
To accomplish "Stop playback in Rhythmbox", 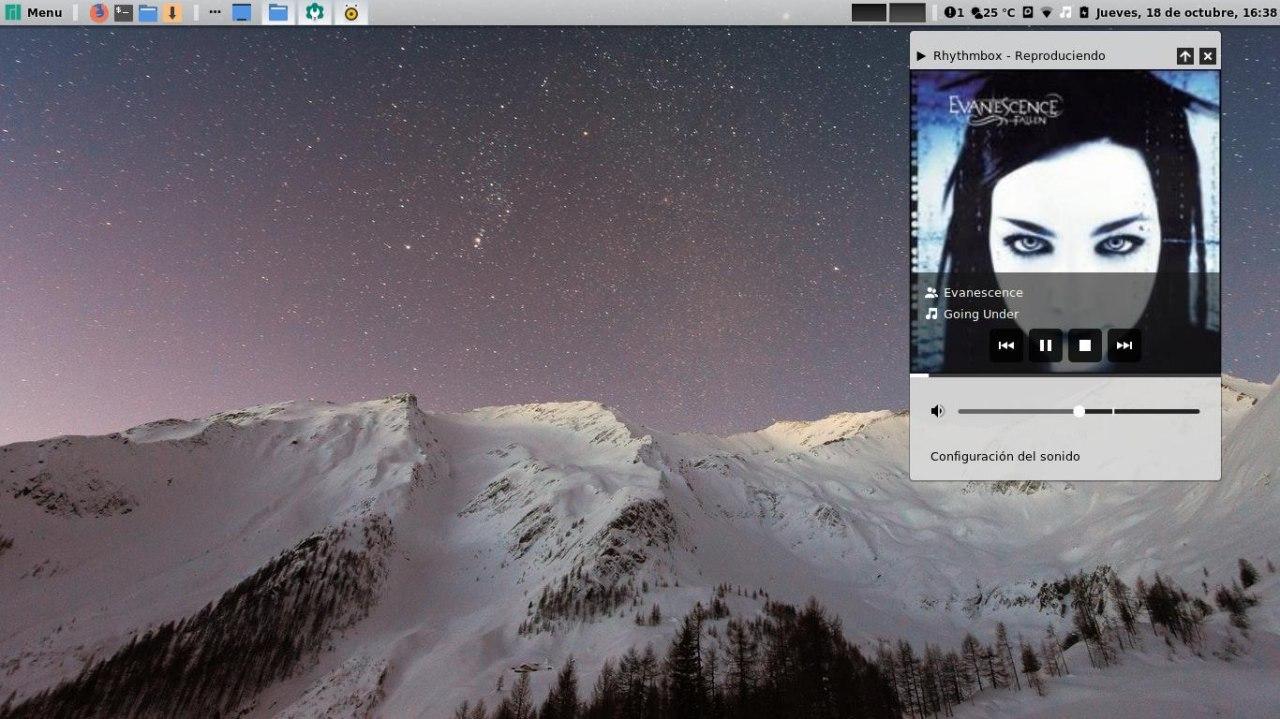I will coord(1084,346).
